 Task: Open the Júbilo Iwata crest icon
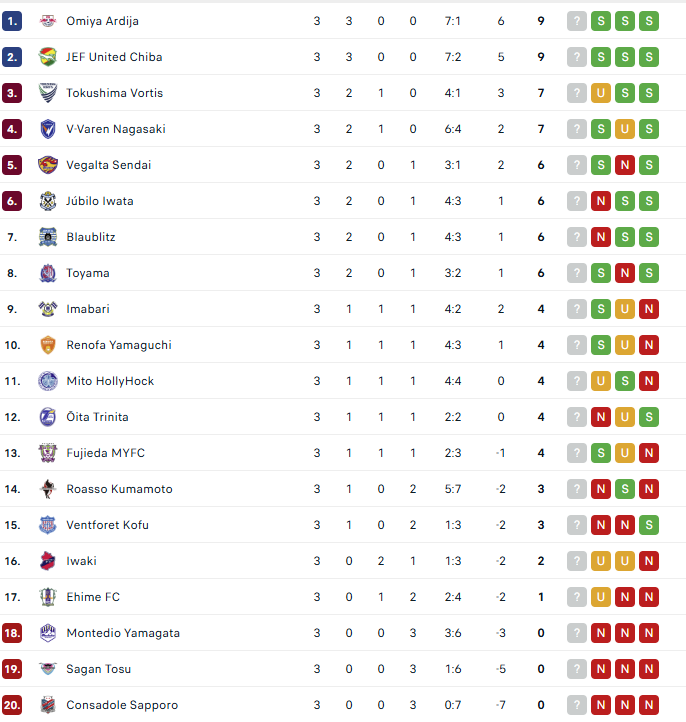coord(48,201)
